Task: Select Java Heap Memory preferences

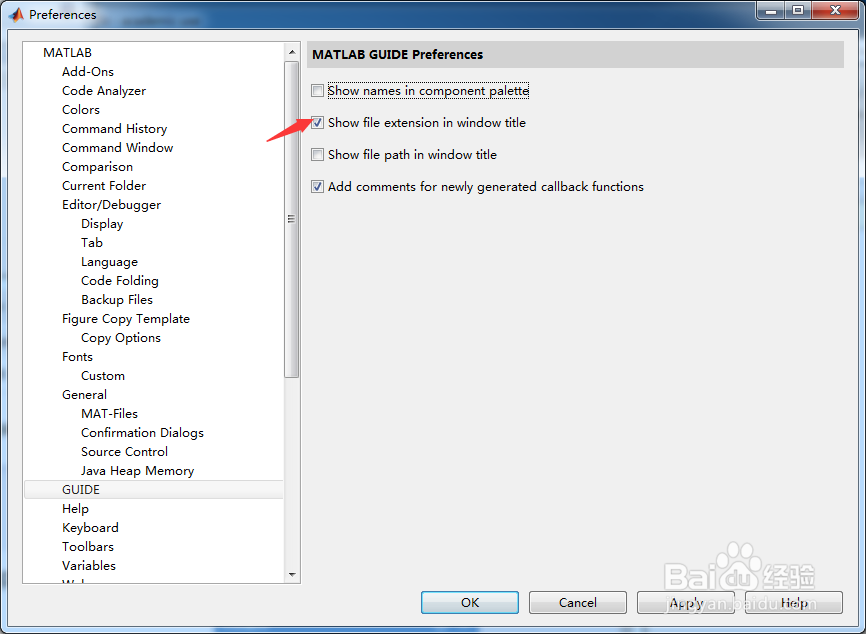Action: coord(138,471)
